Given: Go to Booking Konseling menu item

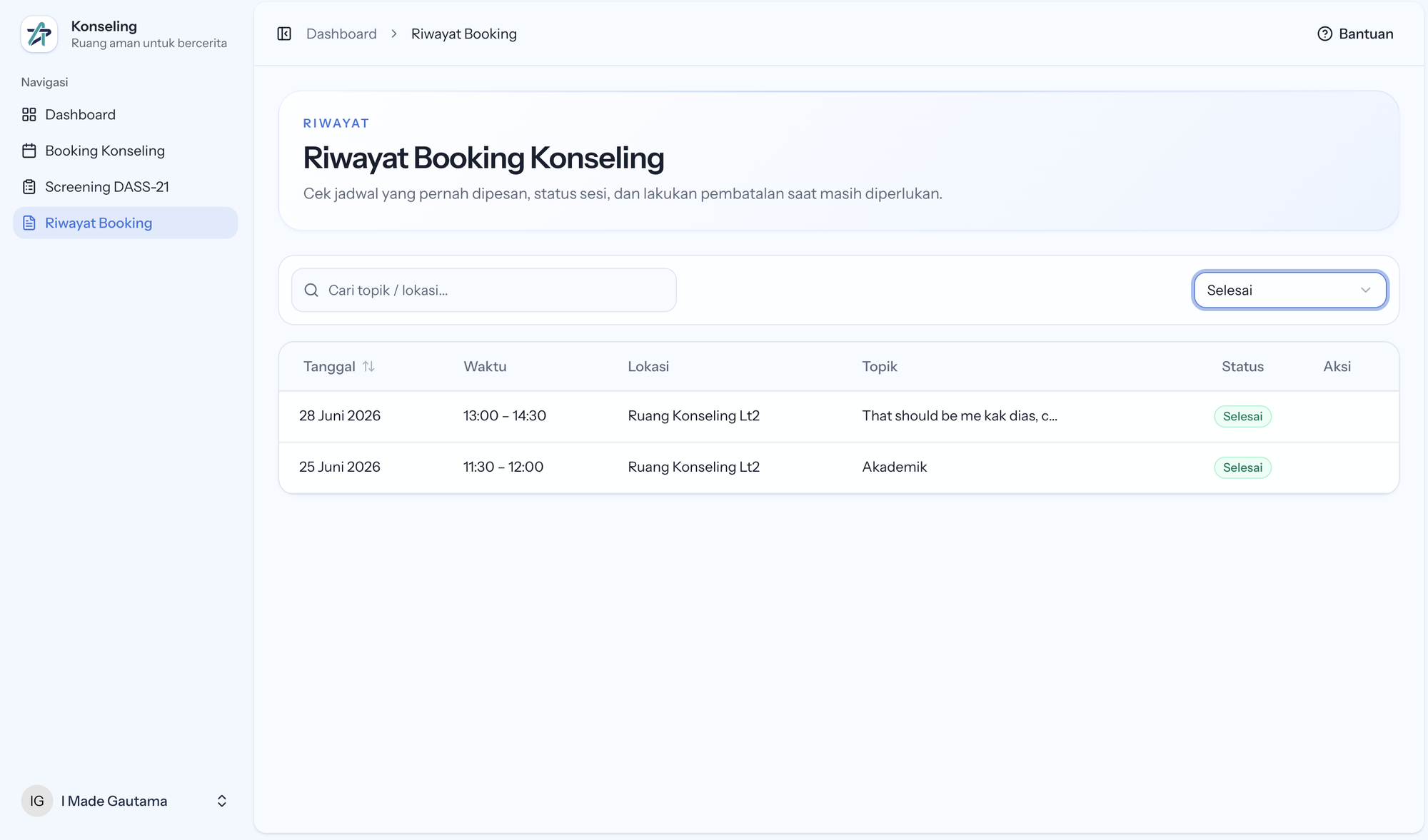Looking at the screenshot, I should point(126,151).
